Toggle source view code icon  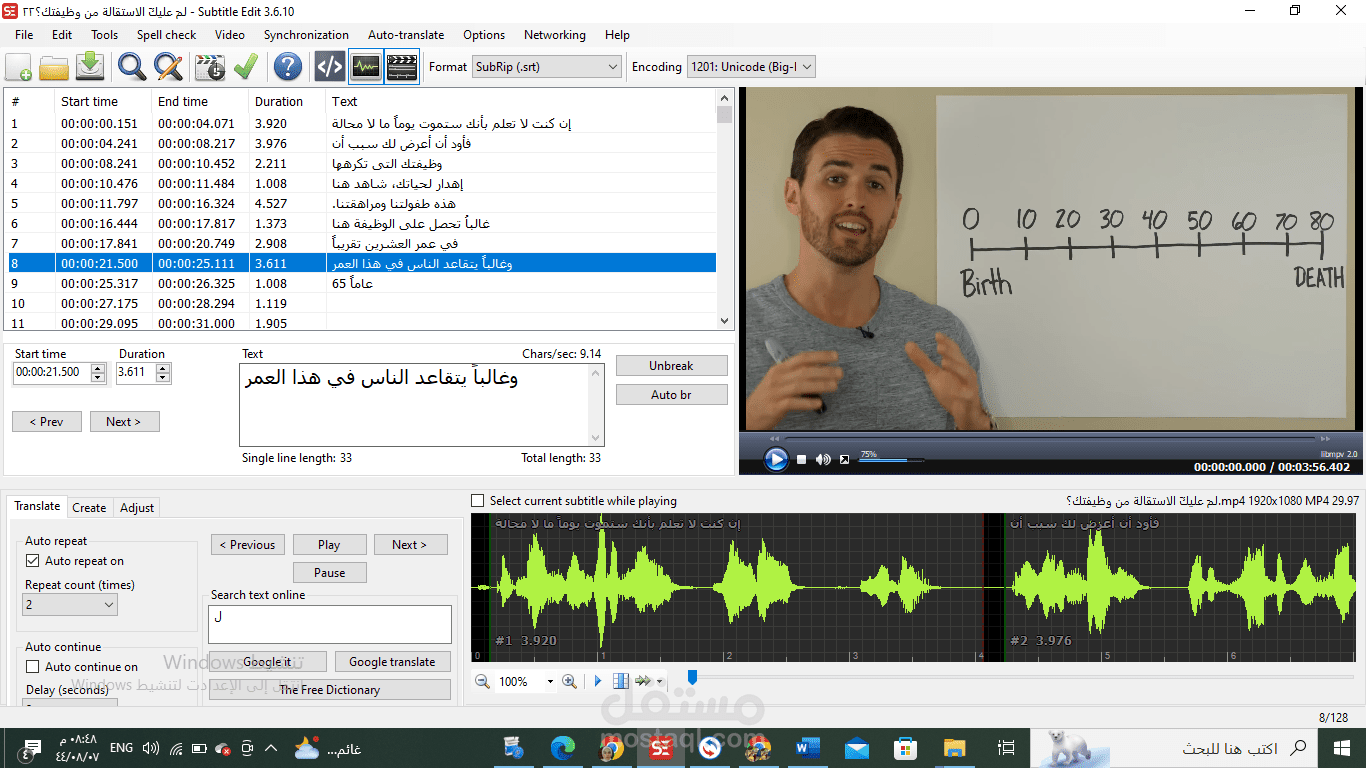point(329,67)
